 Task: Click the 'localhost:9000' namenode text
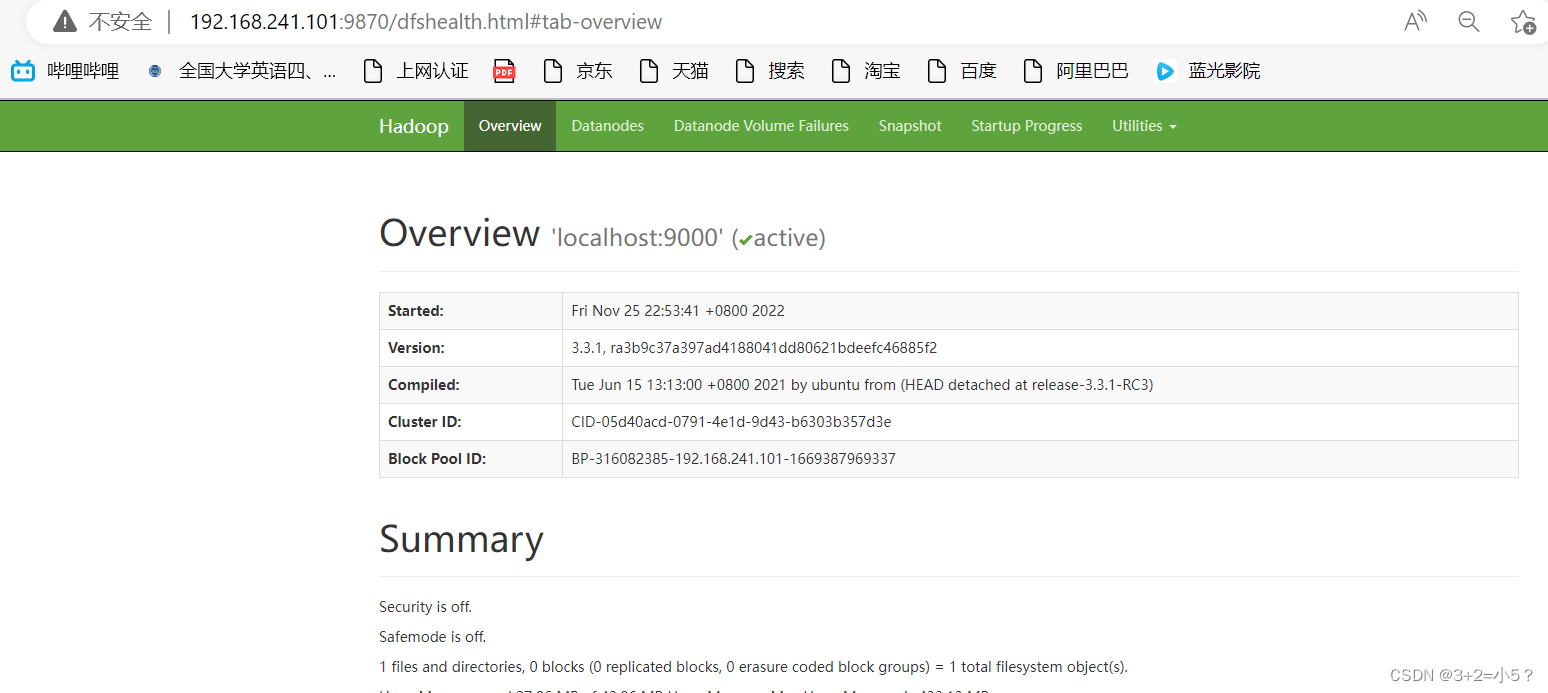click(637, 238)
